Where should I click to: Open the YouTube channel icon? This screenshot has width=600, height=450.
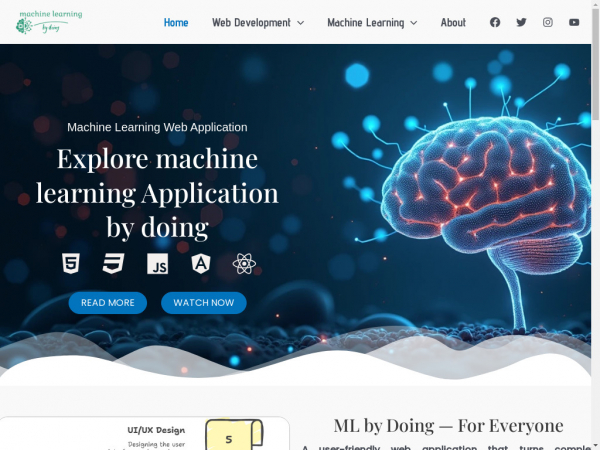[573, 22]
